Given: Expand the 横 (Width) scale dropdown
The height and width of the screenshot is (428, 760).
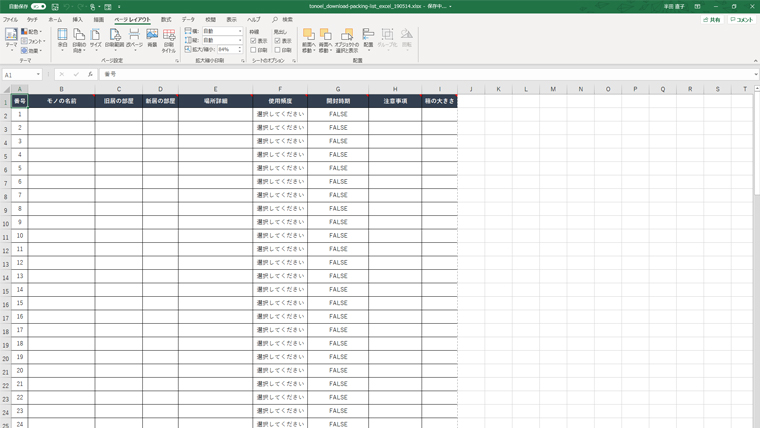Looking at the screenshot, I should 239,32.
